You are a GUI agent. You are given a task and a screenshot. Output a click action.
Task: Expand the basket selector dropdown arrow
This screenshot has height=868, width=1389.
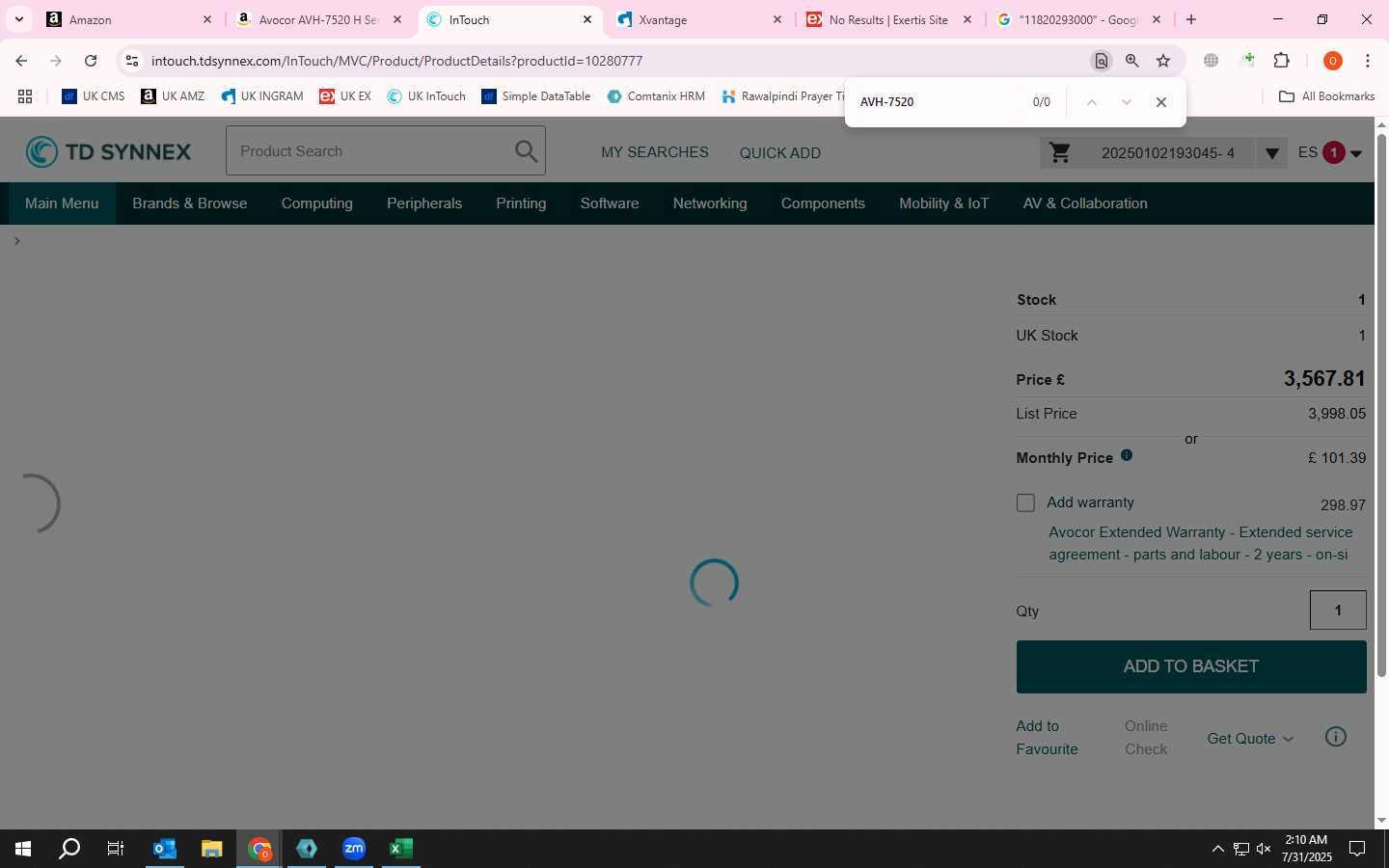pyautogui.click(x=1272, y=153)
